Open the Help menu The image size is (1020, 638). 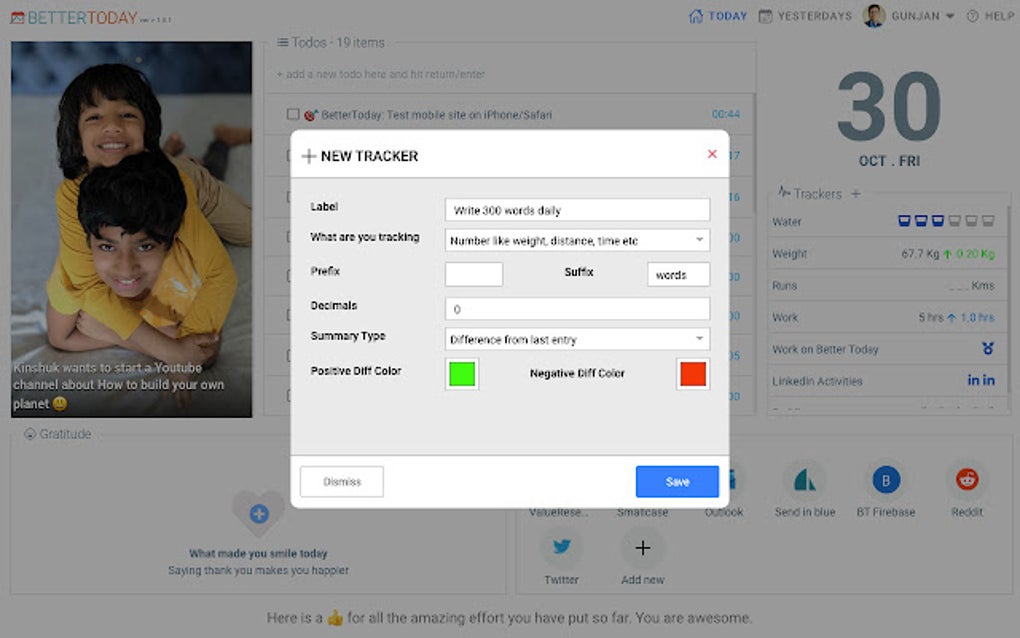point(990,16)
